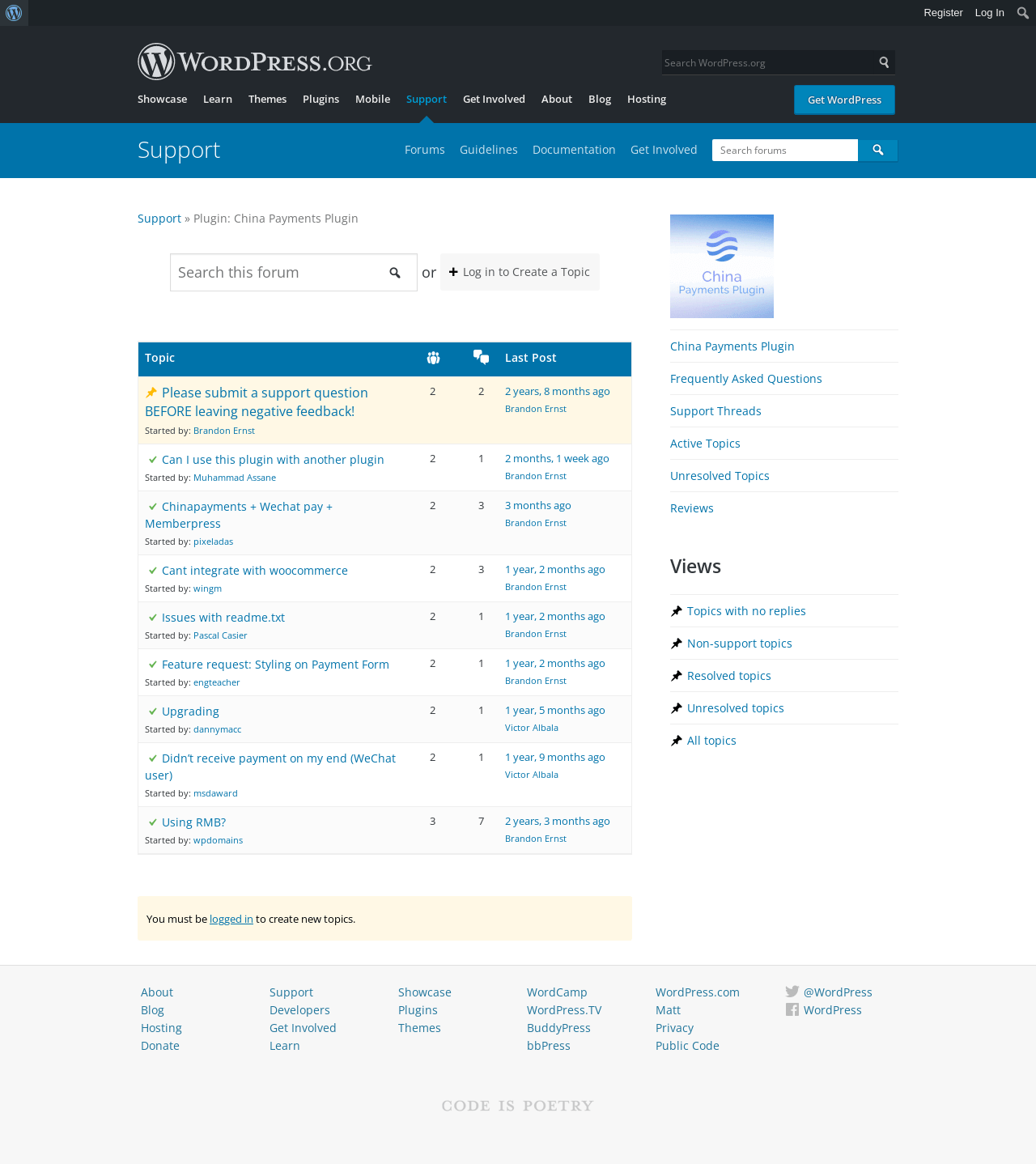Open the Public Code footer link

click(x=687, y=1046)
